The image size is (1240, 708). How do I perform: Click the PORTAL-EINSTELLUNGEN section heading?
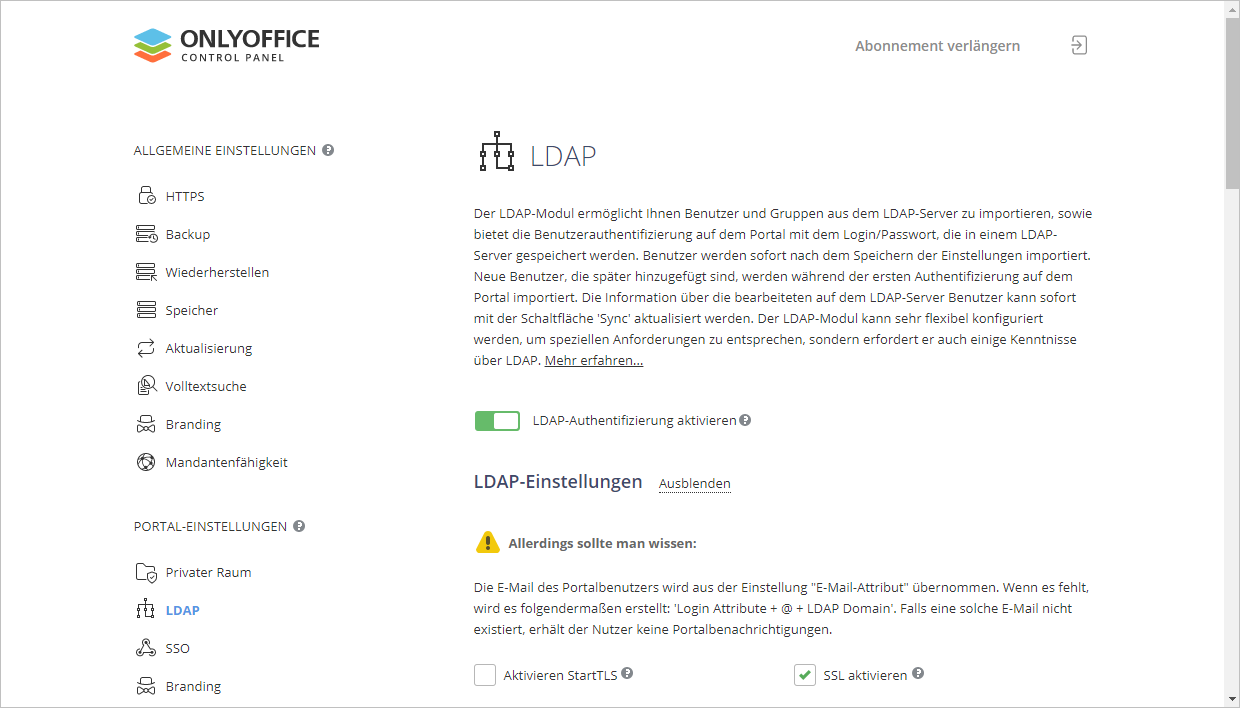click(210, 526)
